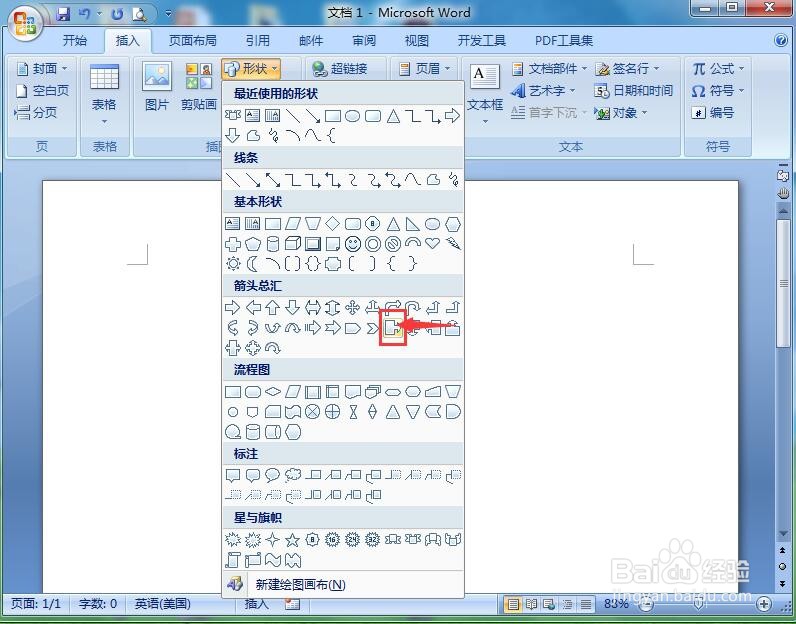Switch to Print Layout view
The height and width of the screenshot is (624, 796).
[x=513, y=604]
